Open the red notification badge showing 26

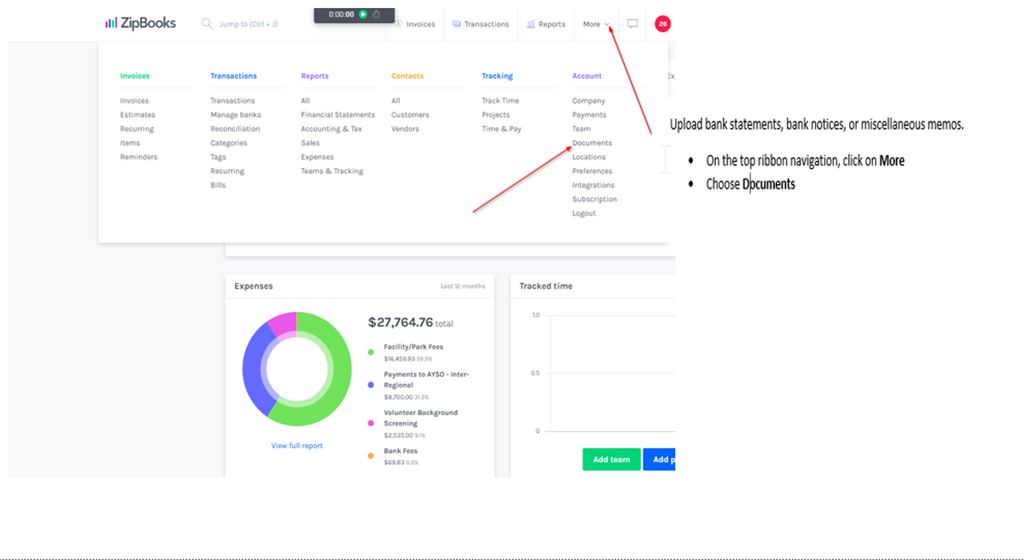point(662,24)
